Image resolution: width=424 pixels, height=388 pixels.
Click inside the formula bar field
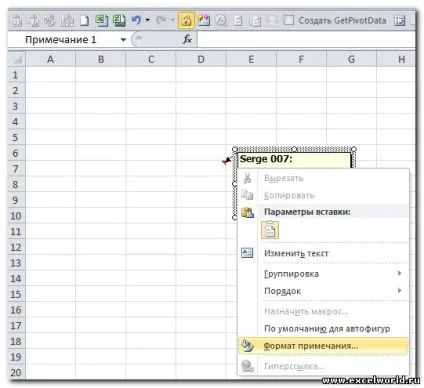[306, 40]
